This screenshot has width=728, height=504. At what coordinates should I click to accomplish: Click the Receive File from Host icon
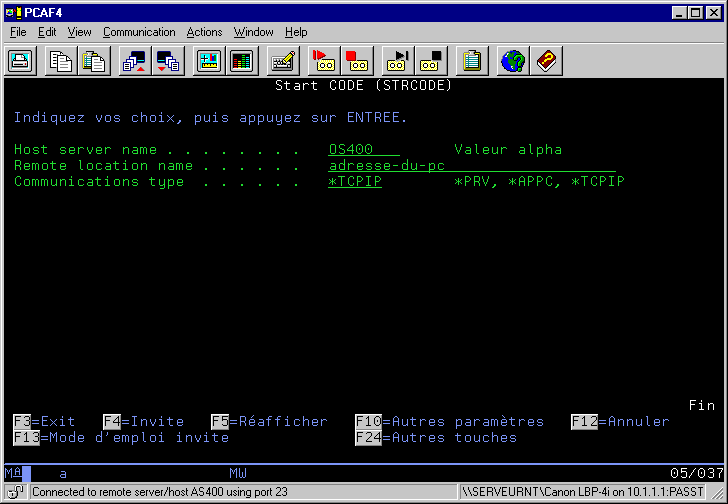click(x=167, y=61)
